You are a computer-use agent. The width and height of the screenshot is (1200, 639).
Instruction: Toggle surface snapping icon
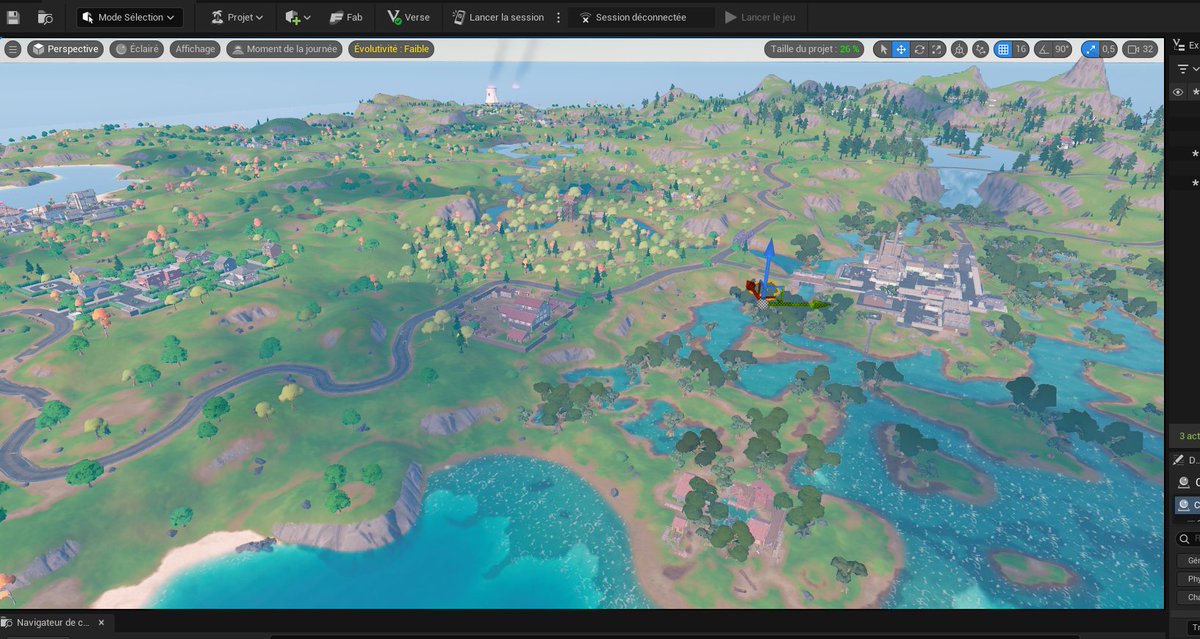(x=981, y=49)
